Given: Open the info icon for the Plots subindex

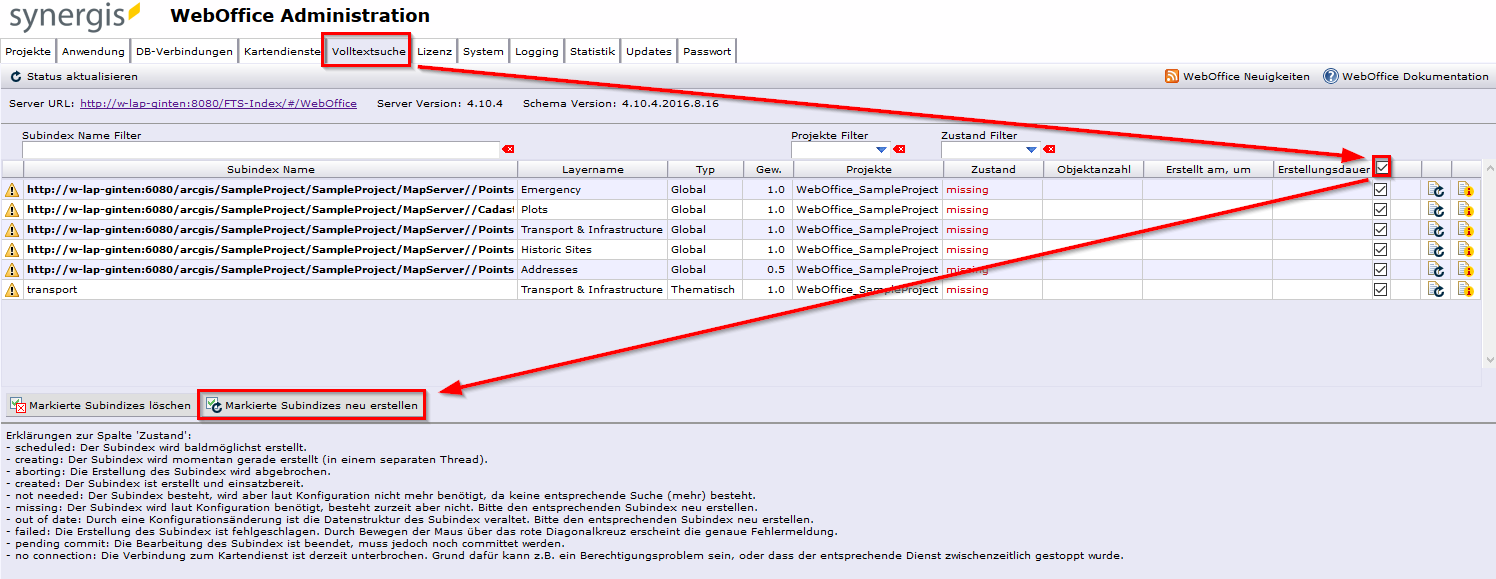Looking at the screenshot, I should click(x=1463, y=209).
